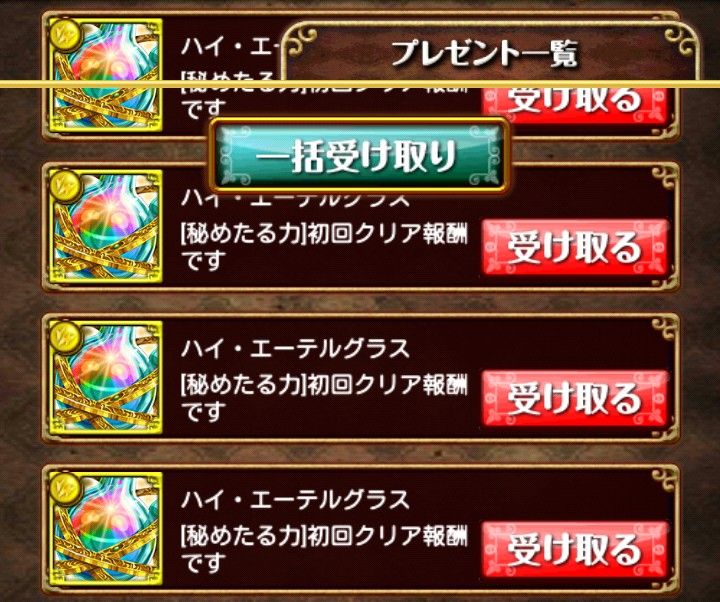Tap 受け取る on the second present
The height and width of the screenshot is (602, 720).
coord(575,247)
